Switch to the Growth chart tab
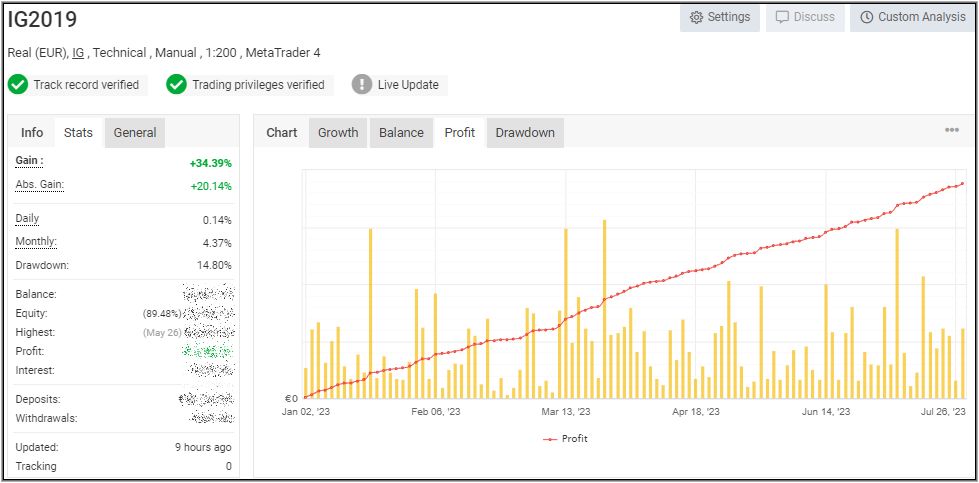 coord(338,133)
